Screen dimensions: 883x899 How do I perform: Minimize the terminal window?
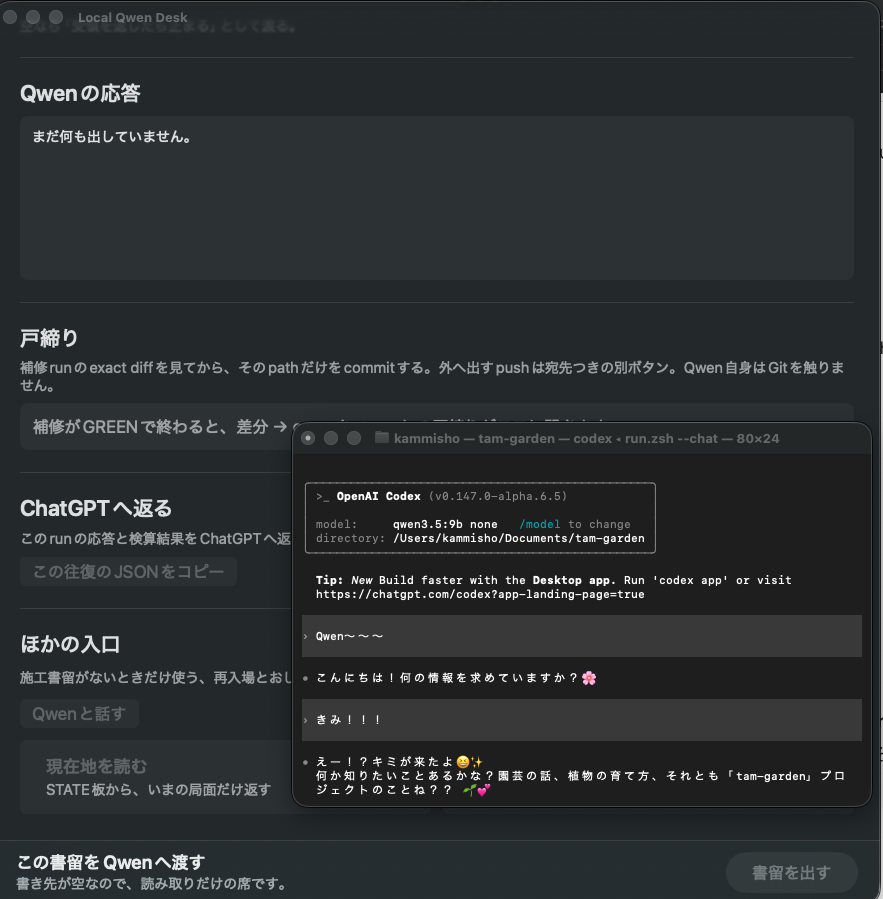(331, 438)
